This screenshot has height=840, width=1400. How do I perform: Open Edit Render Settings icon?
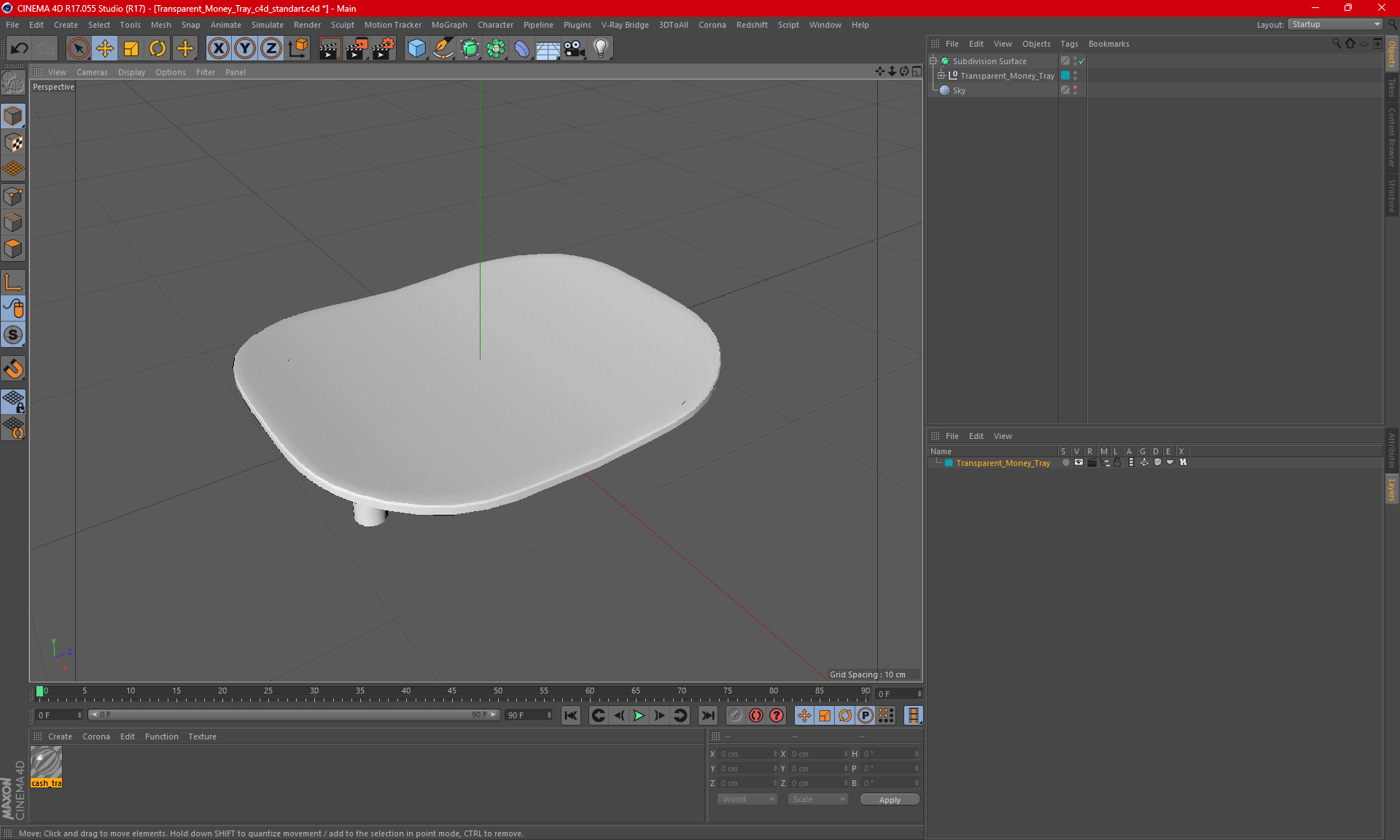pos(384,48)
